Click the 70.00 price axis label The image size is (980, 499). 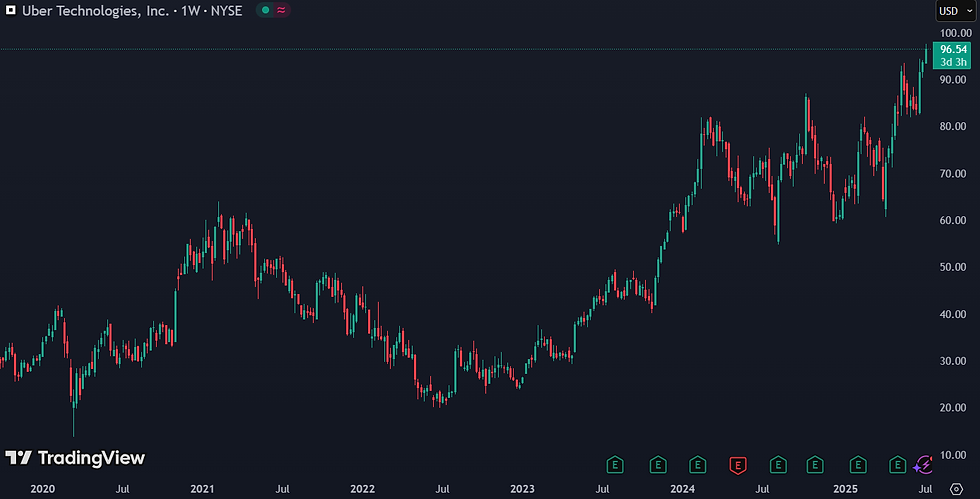click(x=952, y=173)
